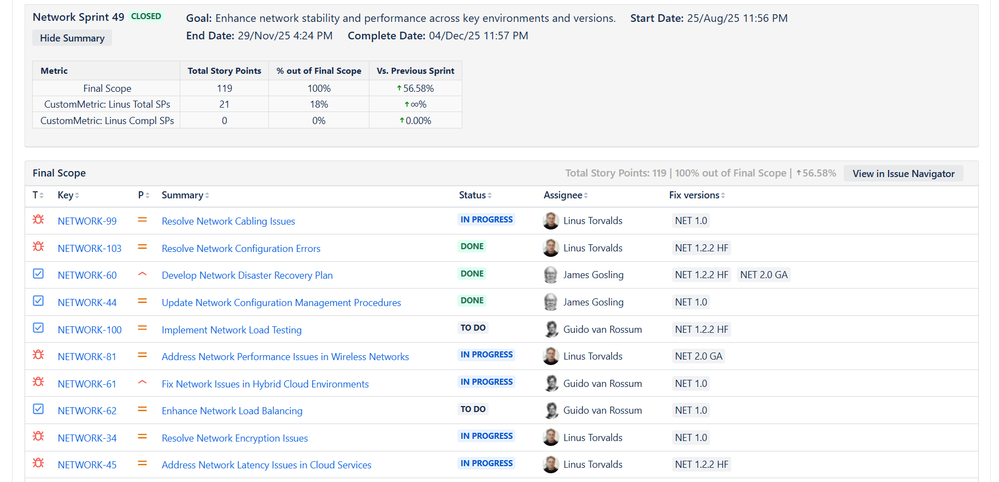Click the task type icon for NETWORK-44

[x=38, y=301]
